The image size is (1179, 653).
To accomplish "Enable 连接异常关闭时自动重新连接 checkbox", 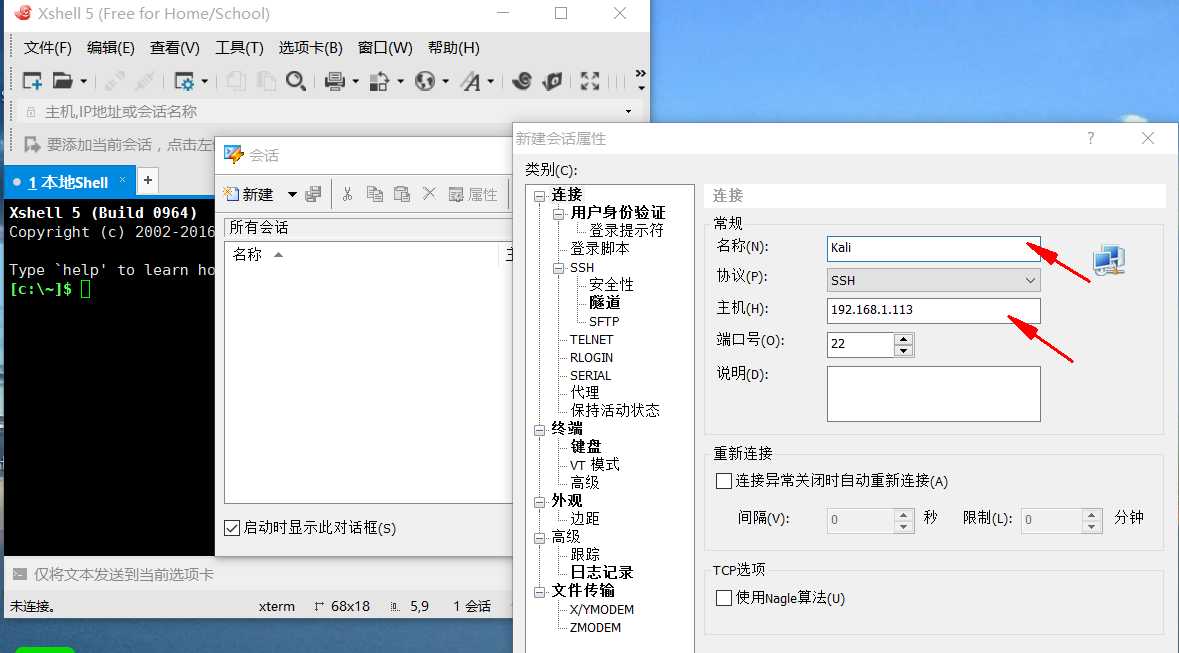I will point(724,481).
